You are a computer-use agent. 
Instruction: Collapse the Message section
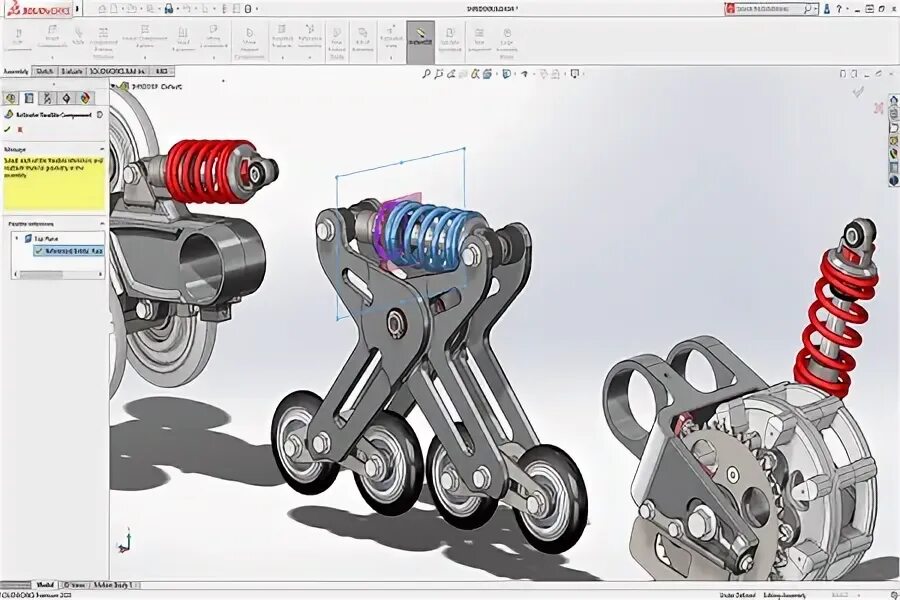point(102,149)
